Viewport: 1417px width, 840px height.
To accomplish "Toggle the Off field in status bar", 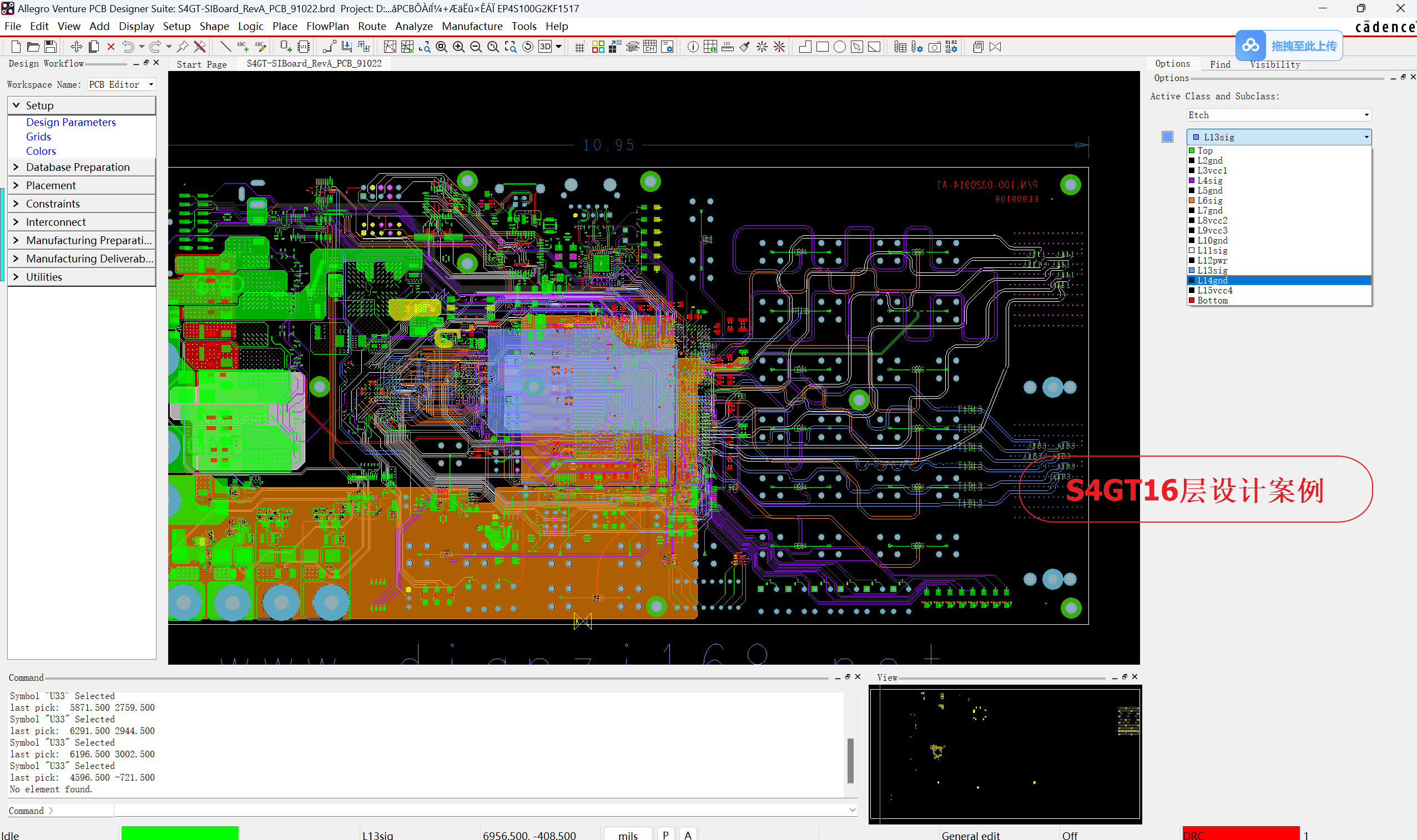I will [1070, 834].
